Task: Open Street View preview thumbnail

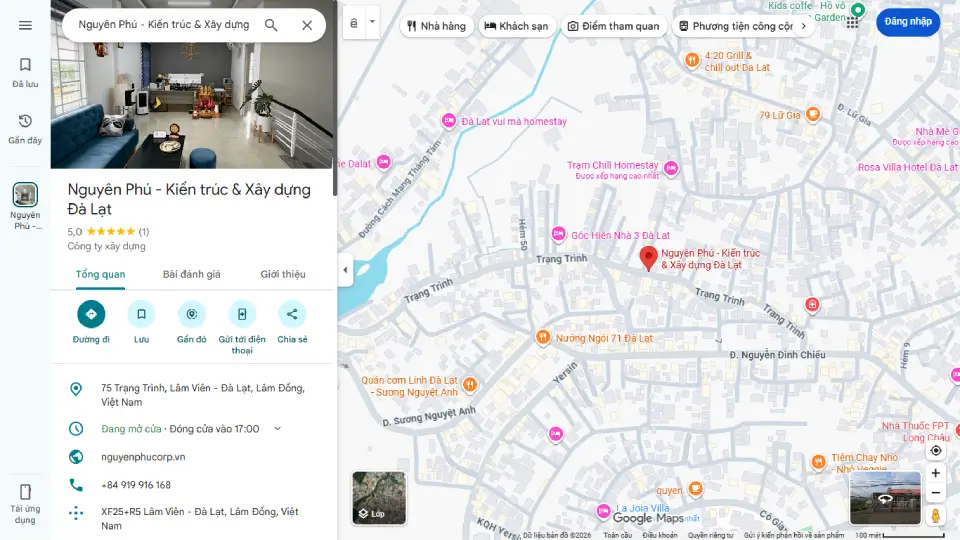Action: [885, 498]
